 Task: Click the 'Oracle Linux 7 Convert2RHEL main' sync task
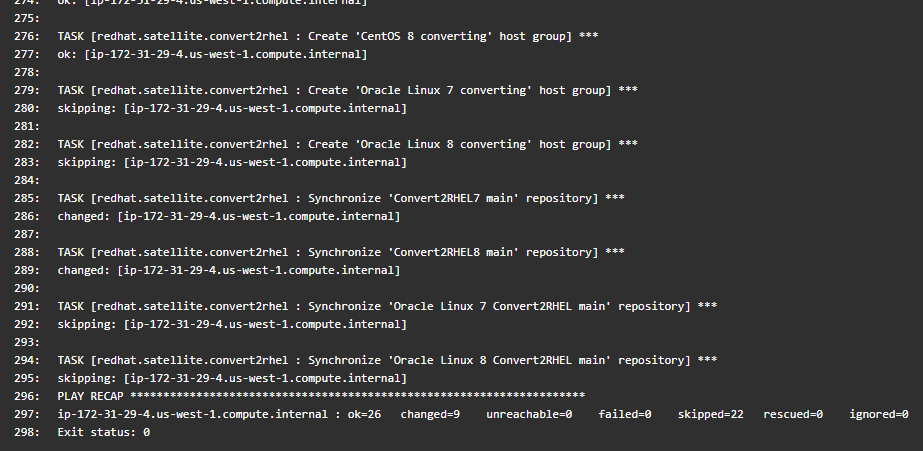tap(387, 306)
